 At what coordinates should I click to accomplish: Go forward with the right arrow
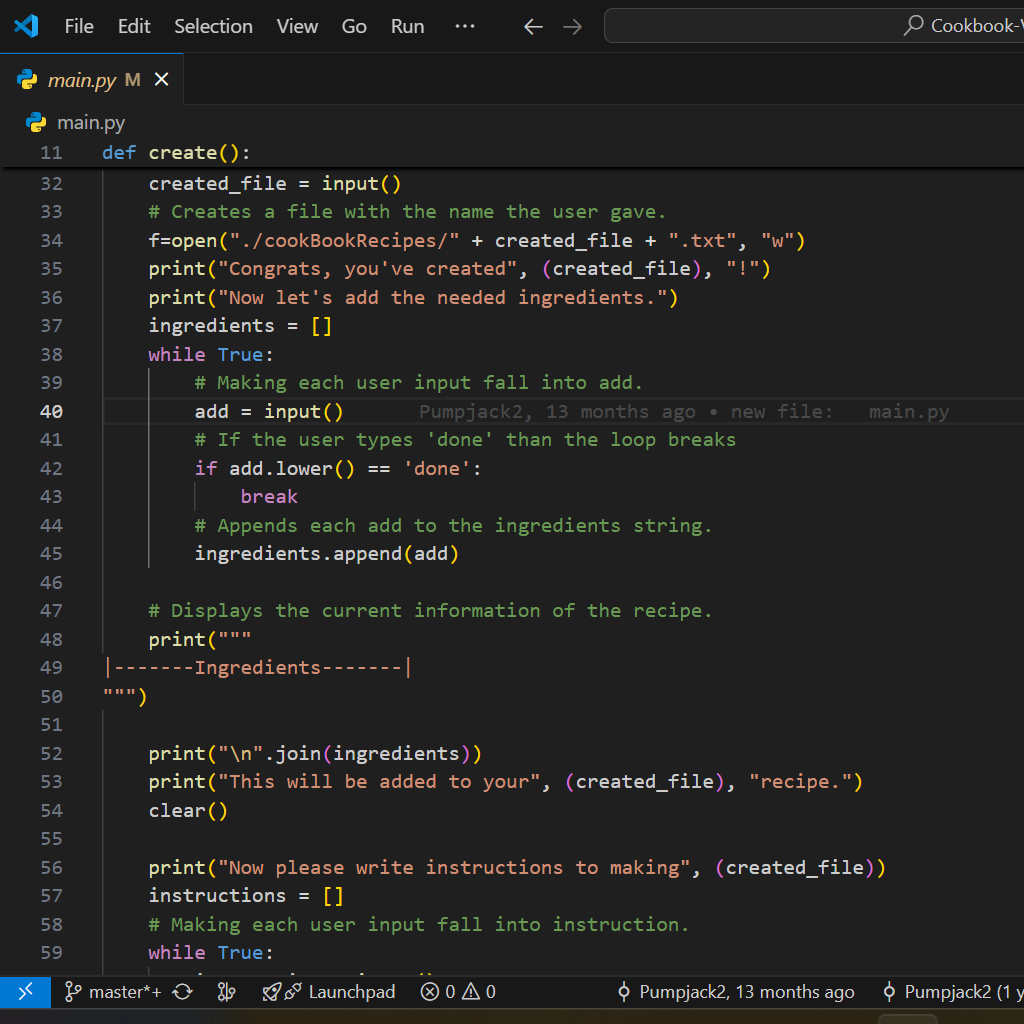(x=573, y=27)
